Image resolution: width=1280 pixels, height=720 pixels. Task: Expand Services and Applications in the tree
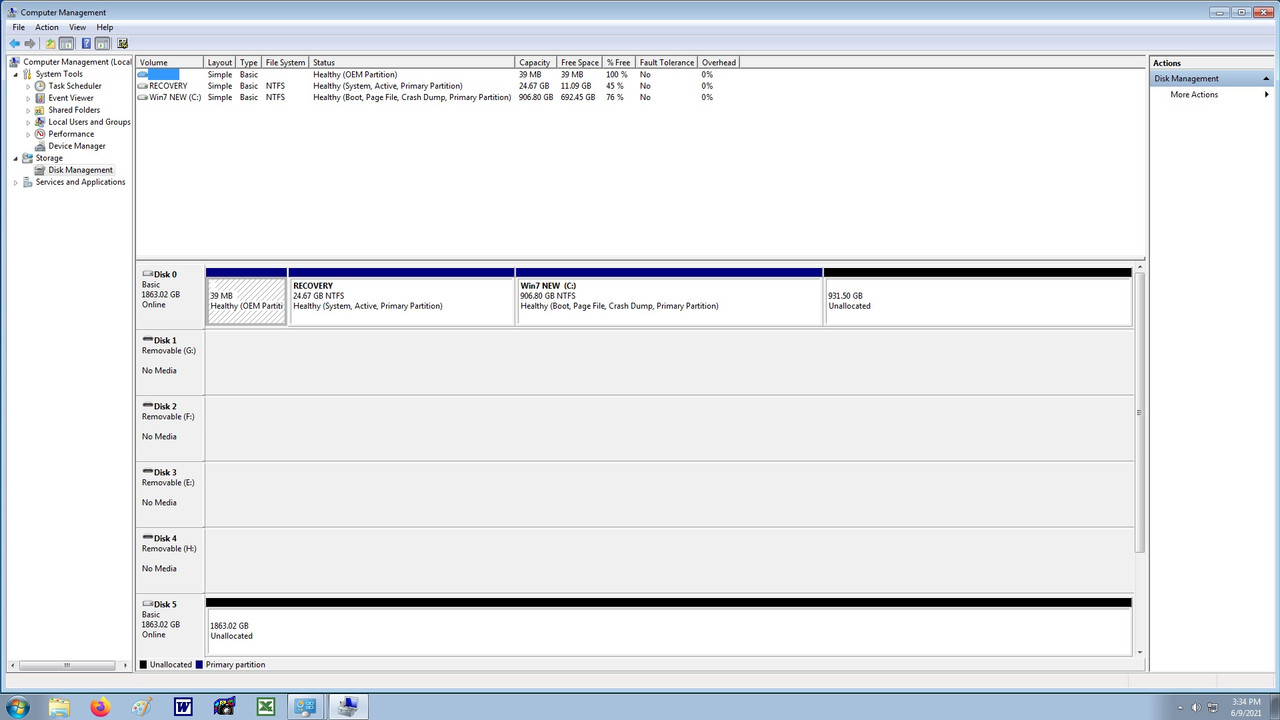16,181
